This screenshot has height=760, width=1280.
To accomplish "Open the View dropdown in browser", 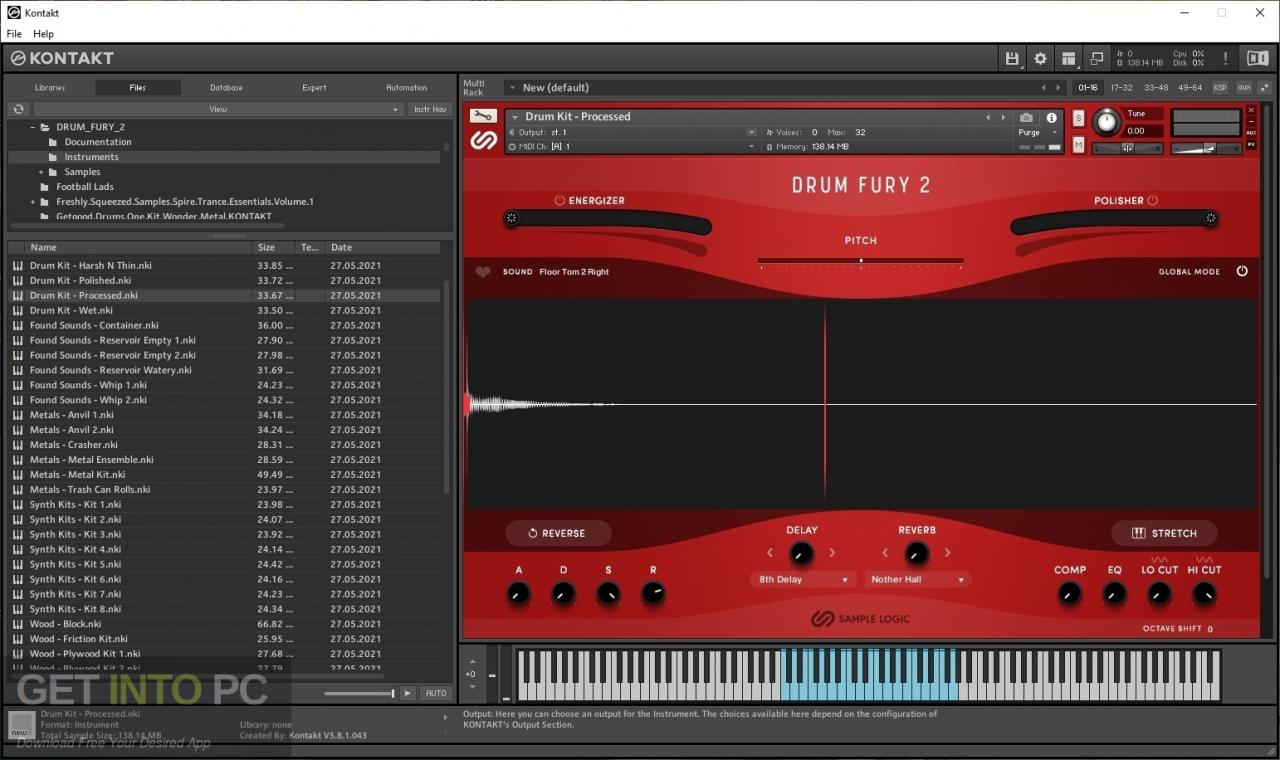I will click(218, 109).
